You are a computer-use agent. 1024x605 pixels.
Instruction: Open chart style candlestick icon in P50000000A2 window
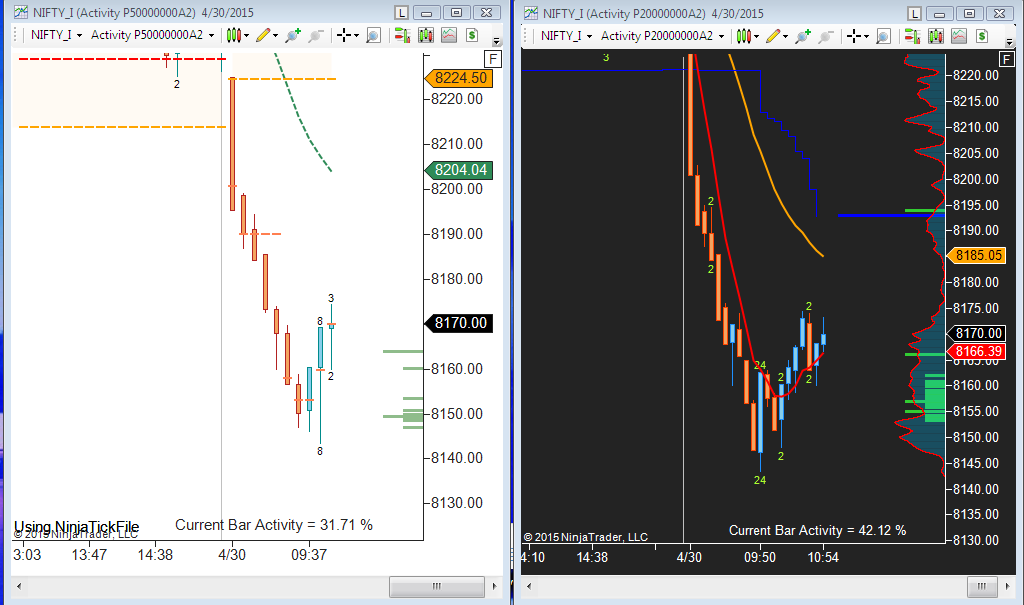point(233,35)
